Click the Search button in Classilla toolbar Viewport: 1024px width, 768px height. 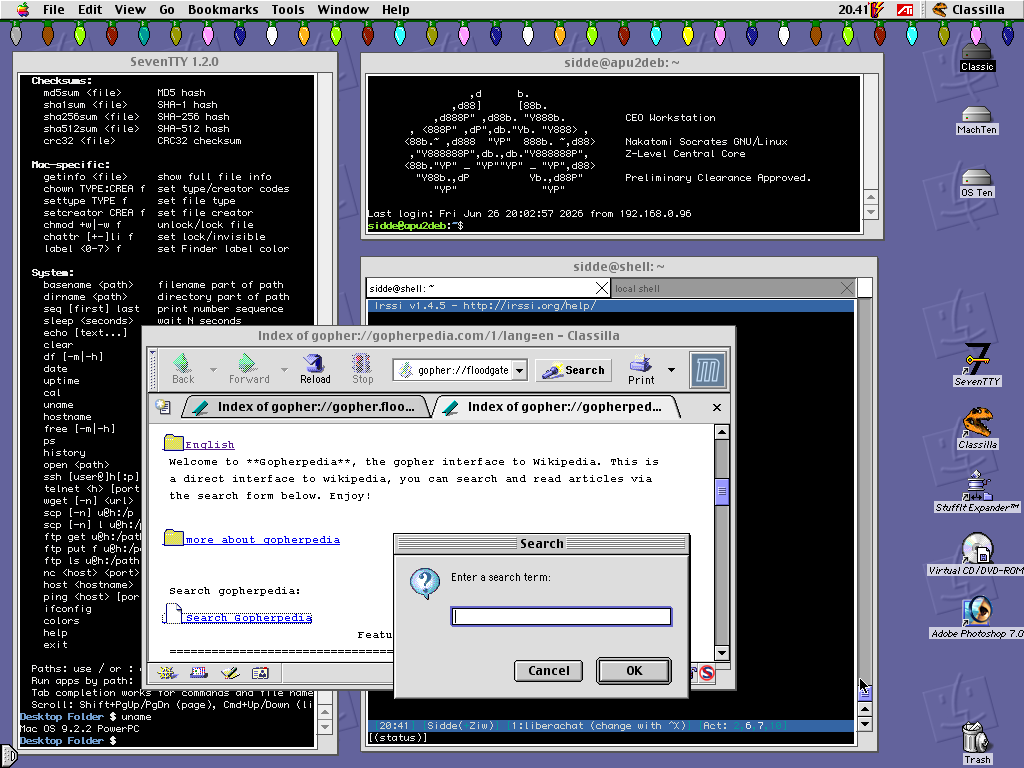[x=574, y=370]
